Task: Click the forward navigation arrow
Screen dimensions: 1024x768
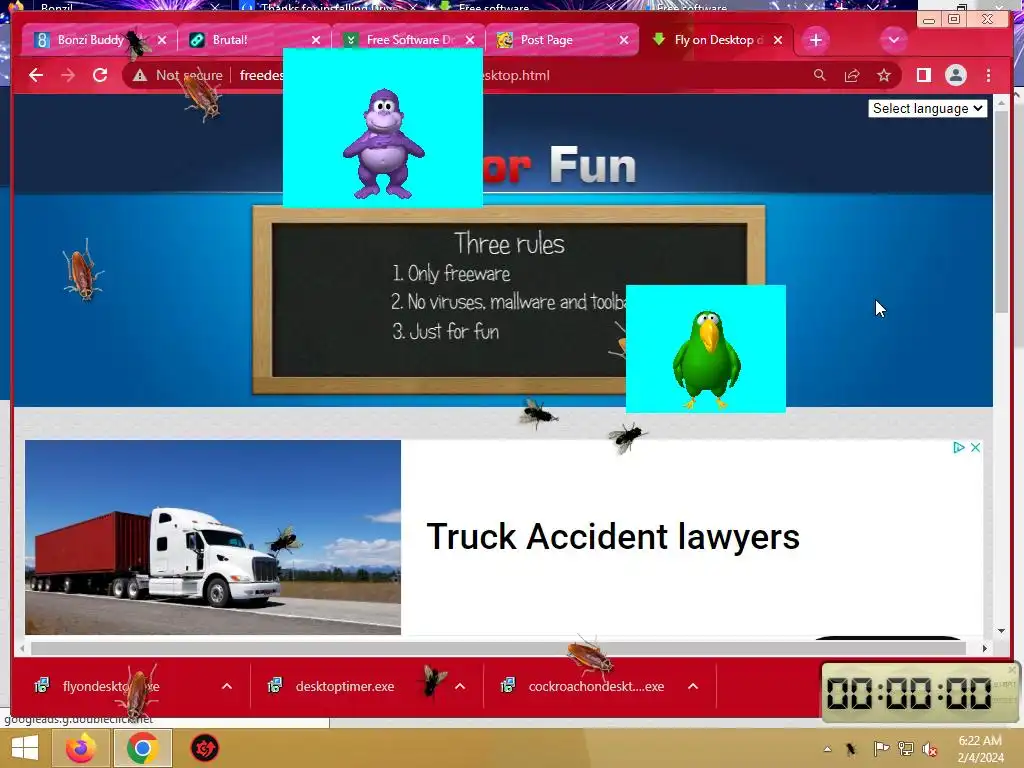Action: point(68,75)
